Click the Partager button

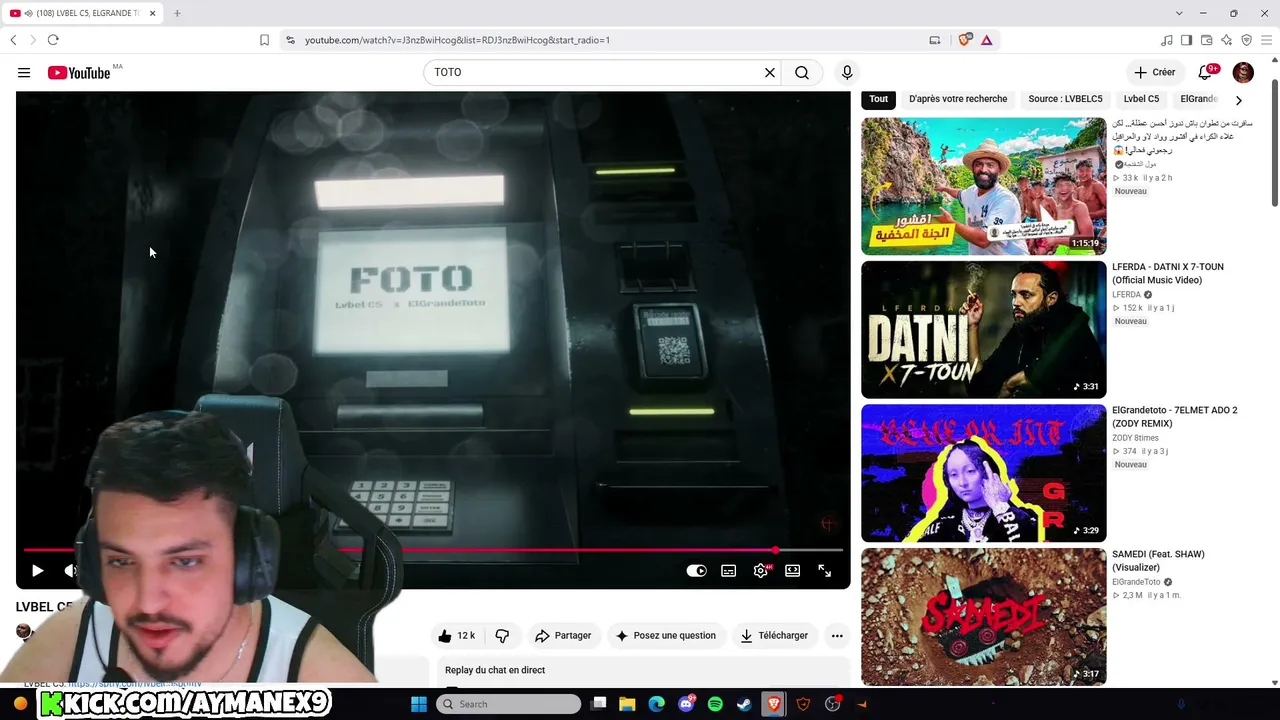563,636
